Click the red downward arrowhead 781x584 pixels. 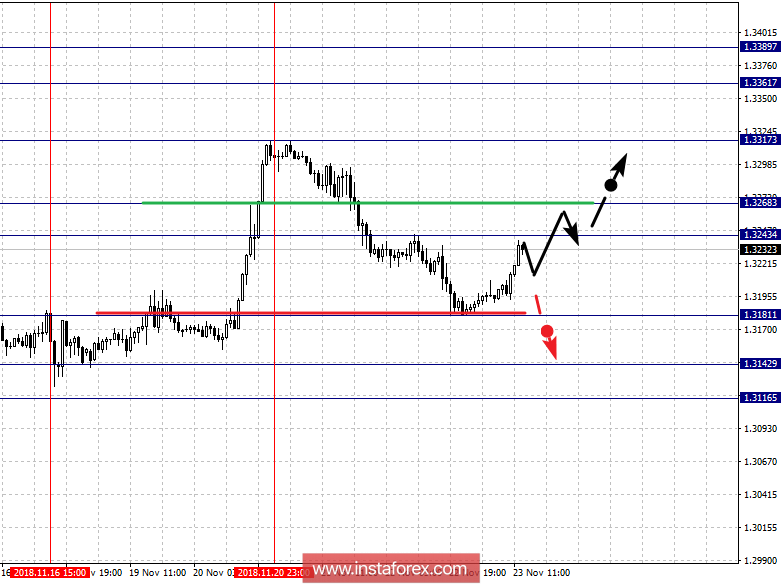(551, 351)
